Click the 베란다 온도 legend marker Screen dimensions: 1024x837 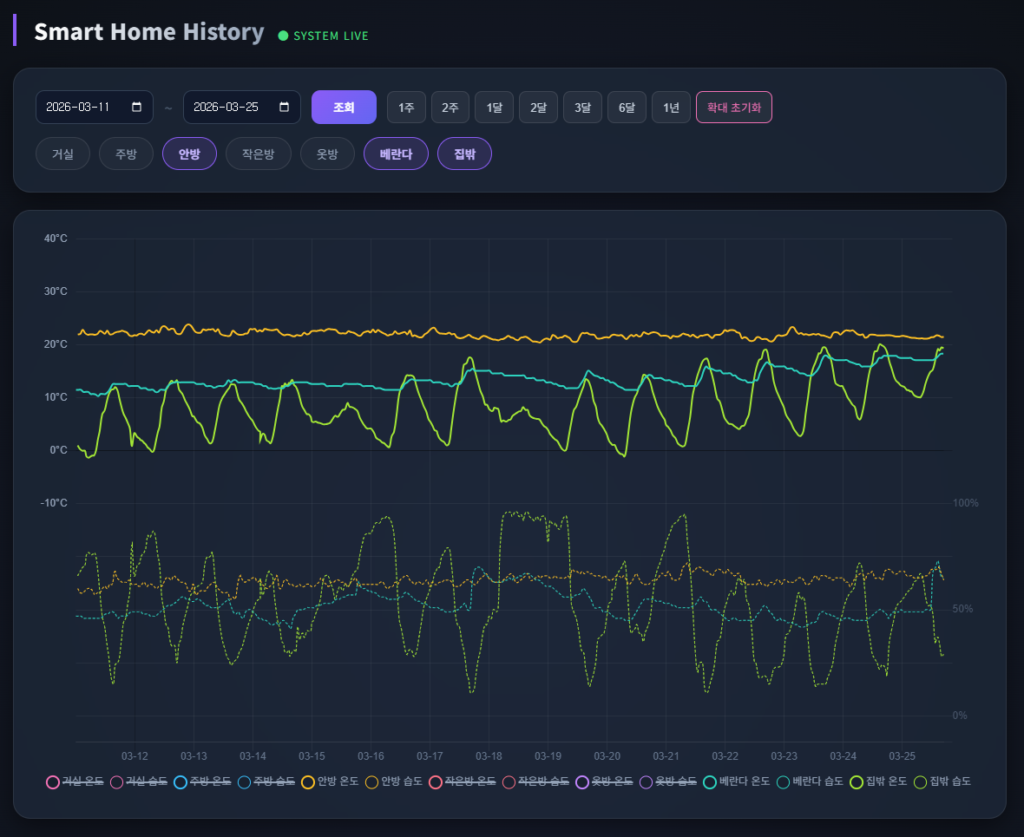click(x=710, y=782)
